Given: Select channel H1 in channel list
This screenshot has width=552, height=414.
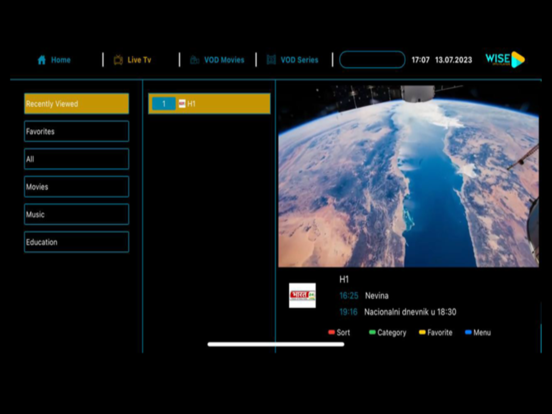Looking at the screenshot, I should click(x=209, y=104).
